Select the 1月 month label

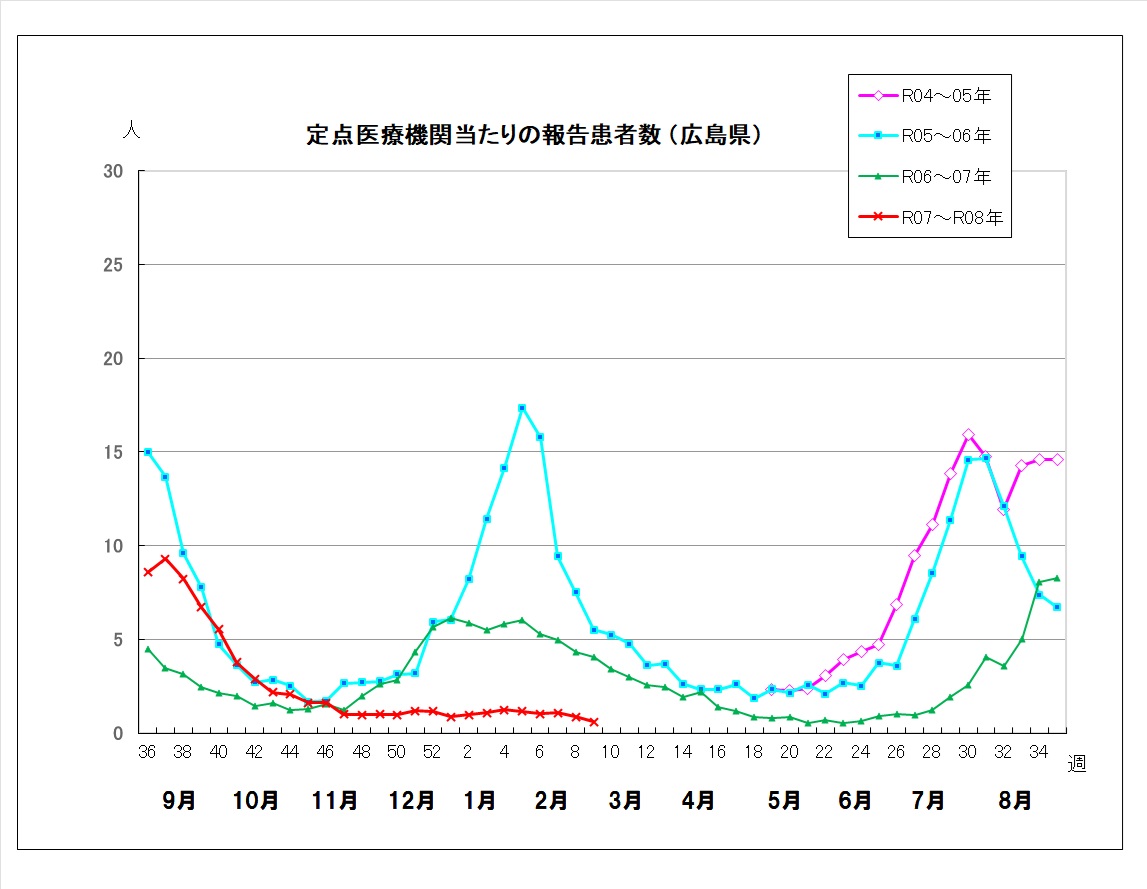480,801
